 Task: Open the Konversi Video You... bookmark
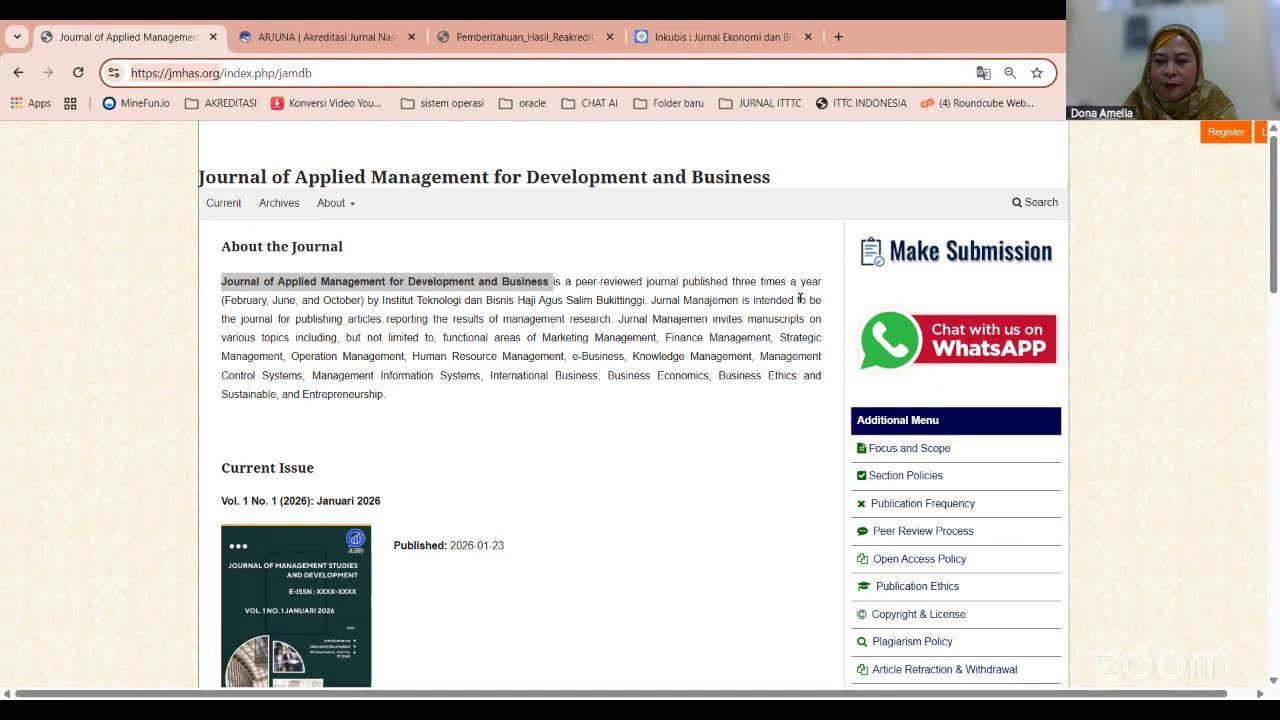tap(326, 103)
